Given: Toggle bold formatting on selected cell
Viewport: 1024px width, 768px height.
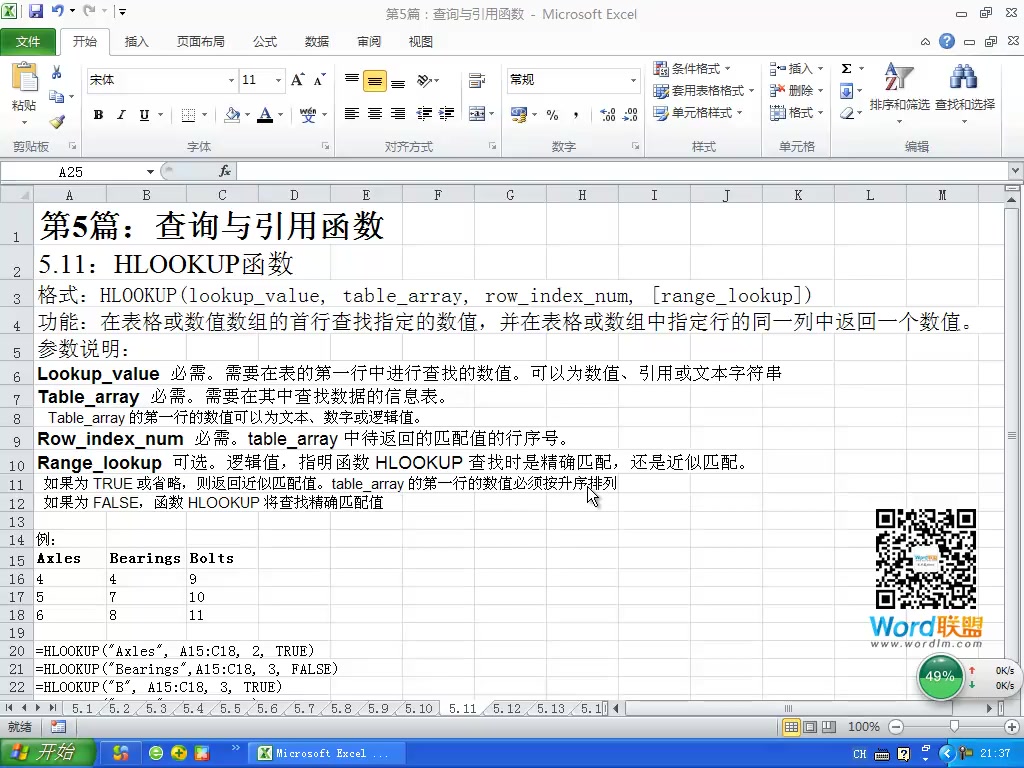Looking at the screenshot, I should click(97, 115).
